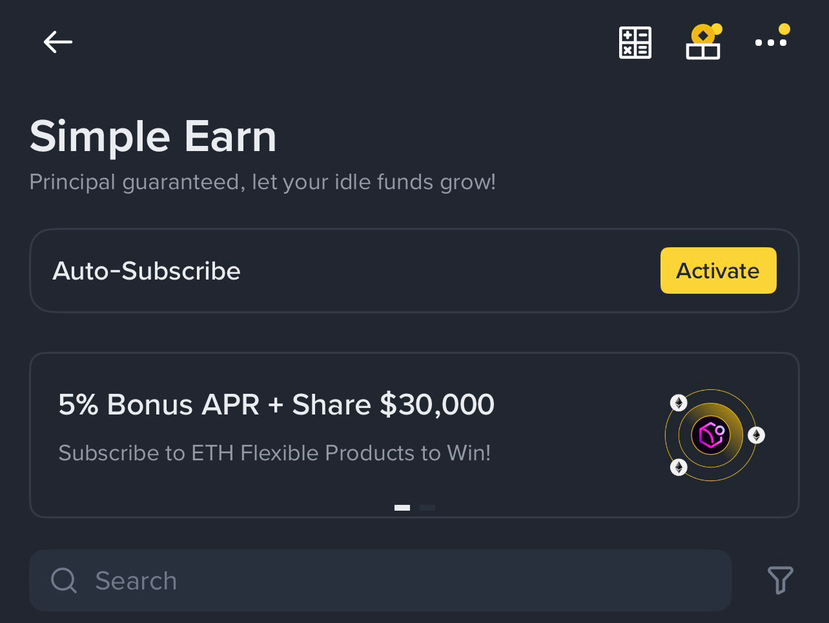Tap 'Subscribe to ETH Flexible Products to Win!' text

coord(274,453)
